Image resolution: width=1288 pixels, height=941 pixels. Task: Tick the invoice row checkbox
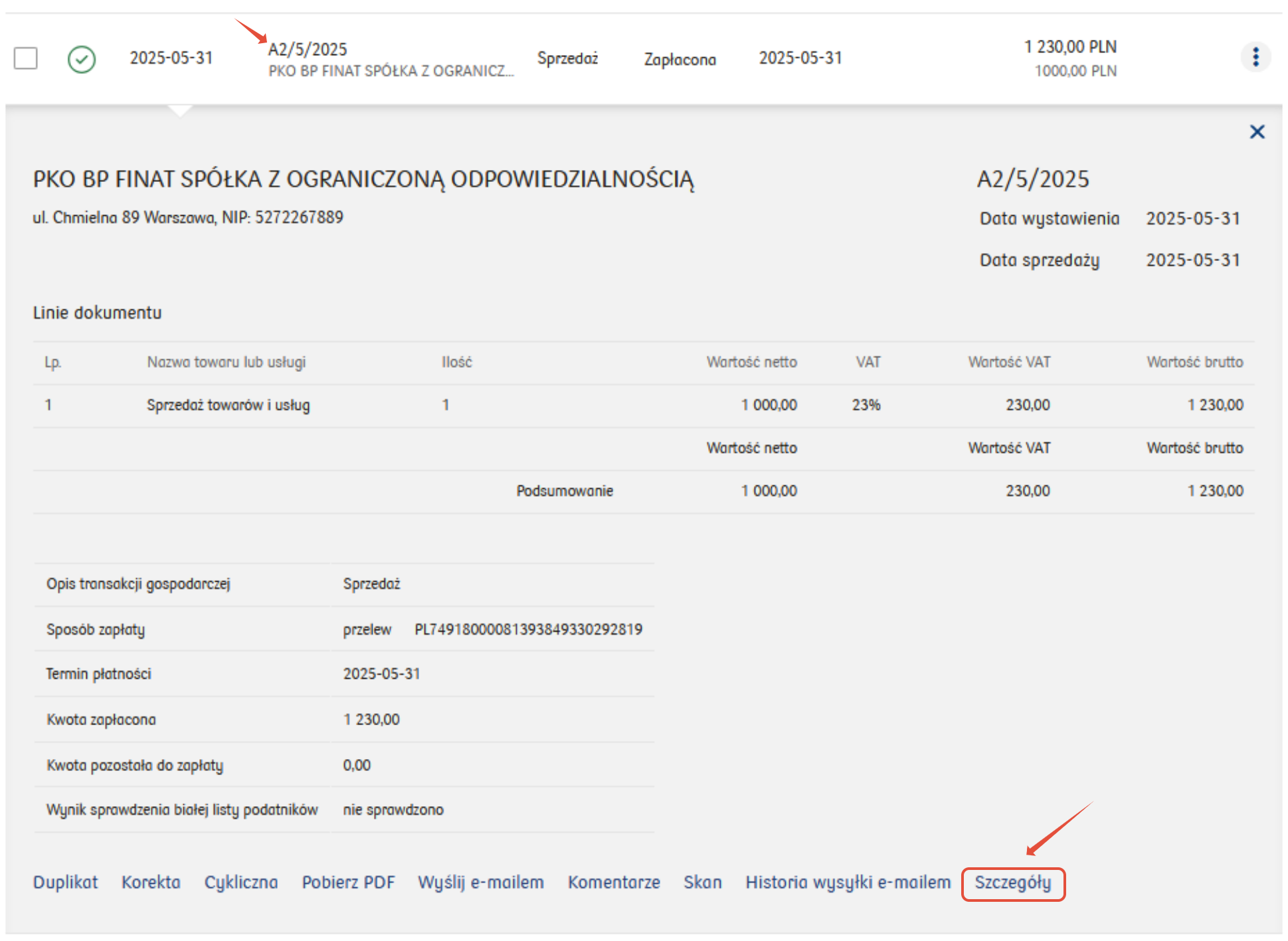[25, 58]
